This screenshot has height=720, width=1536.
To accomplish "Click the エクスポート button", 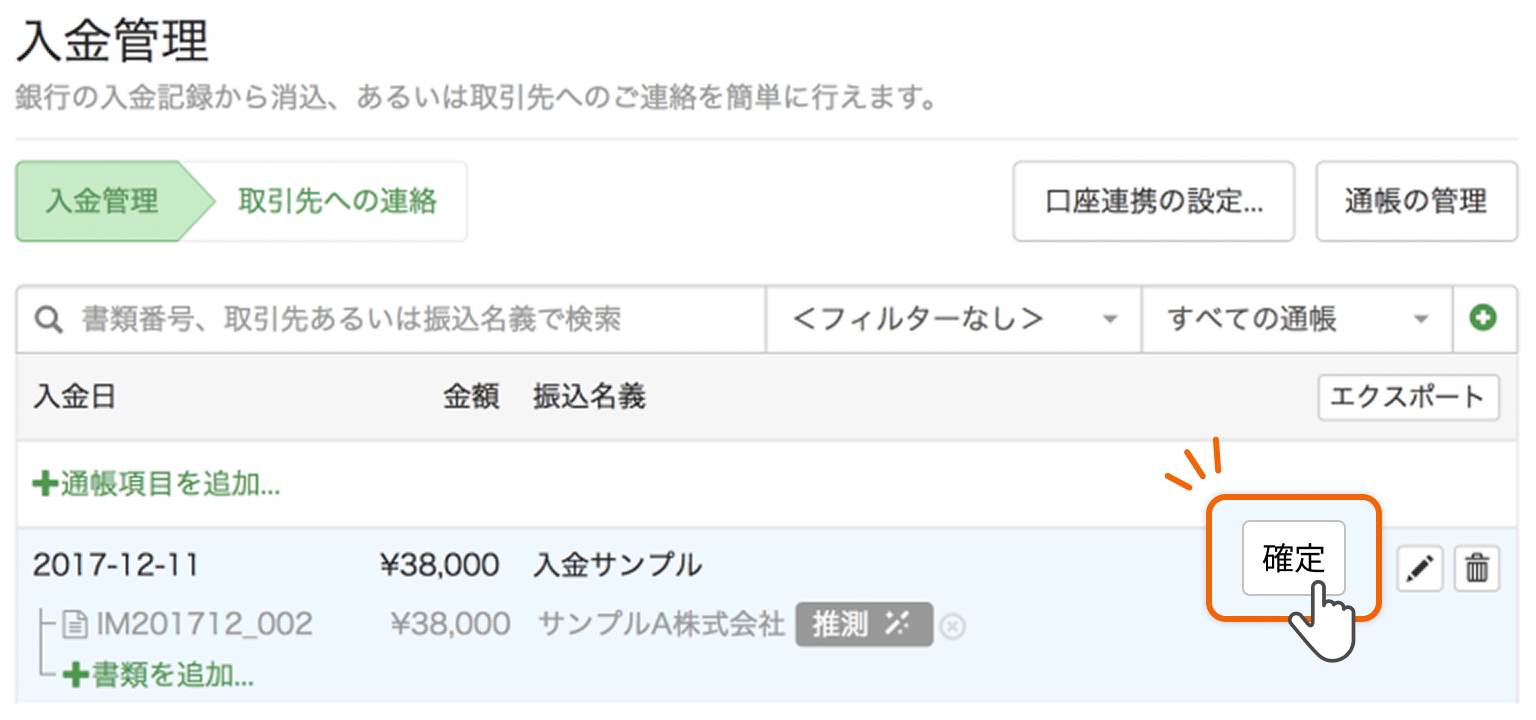I will [1408, 397].
